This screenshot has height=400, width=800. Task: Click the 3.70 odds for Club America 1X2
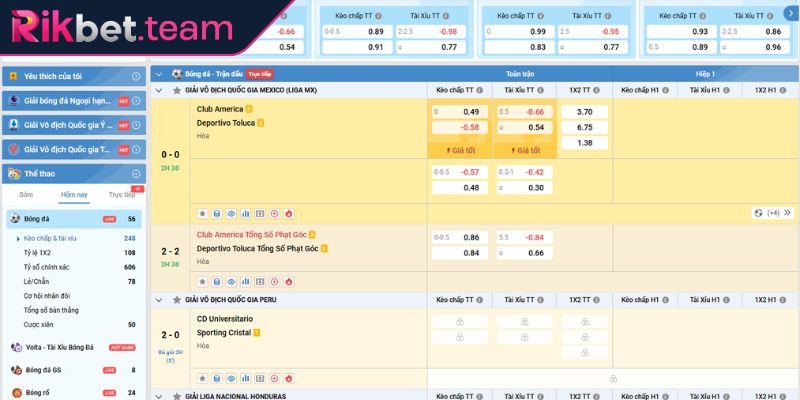point(585,112)
